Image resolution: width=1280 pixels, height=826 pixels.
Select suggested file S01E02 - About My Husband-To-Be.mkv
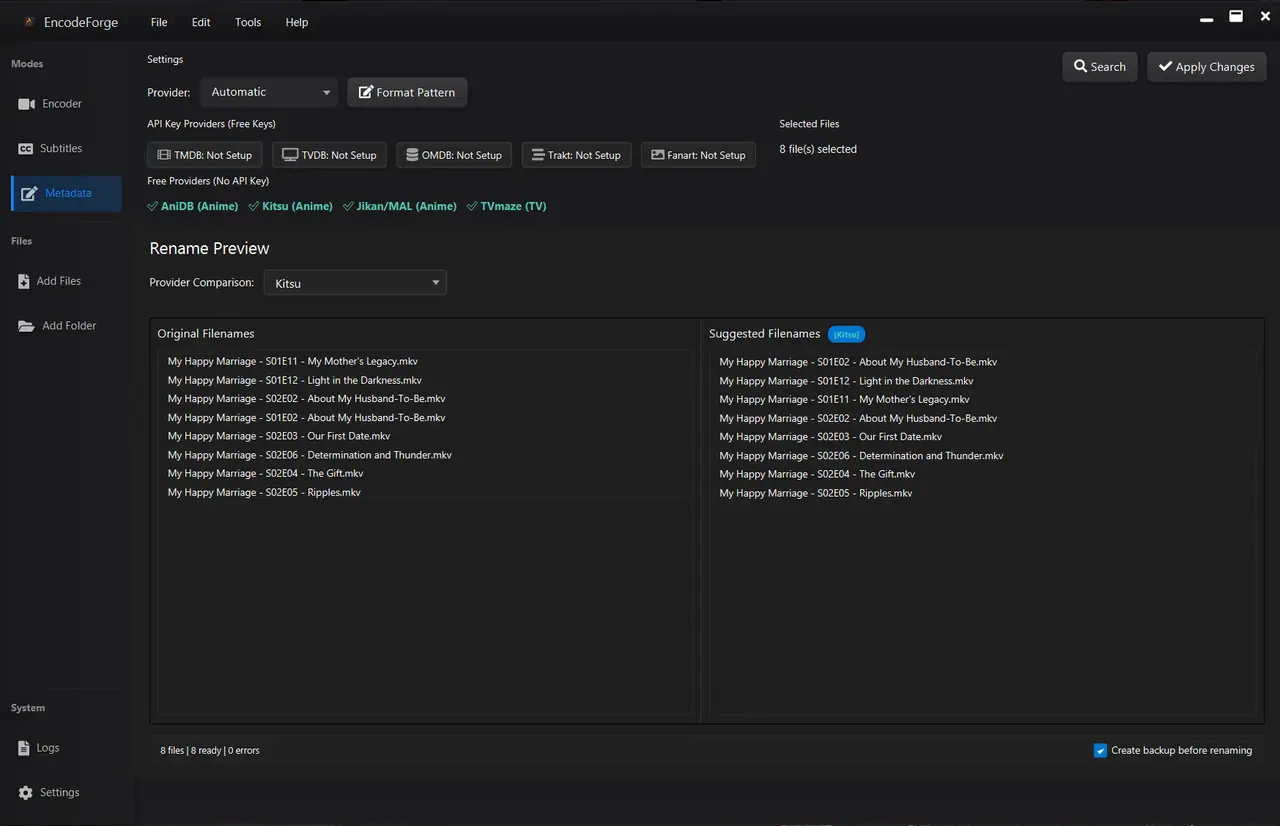coord(858,362)
